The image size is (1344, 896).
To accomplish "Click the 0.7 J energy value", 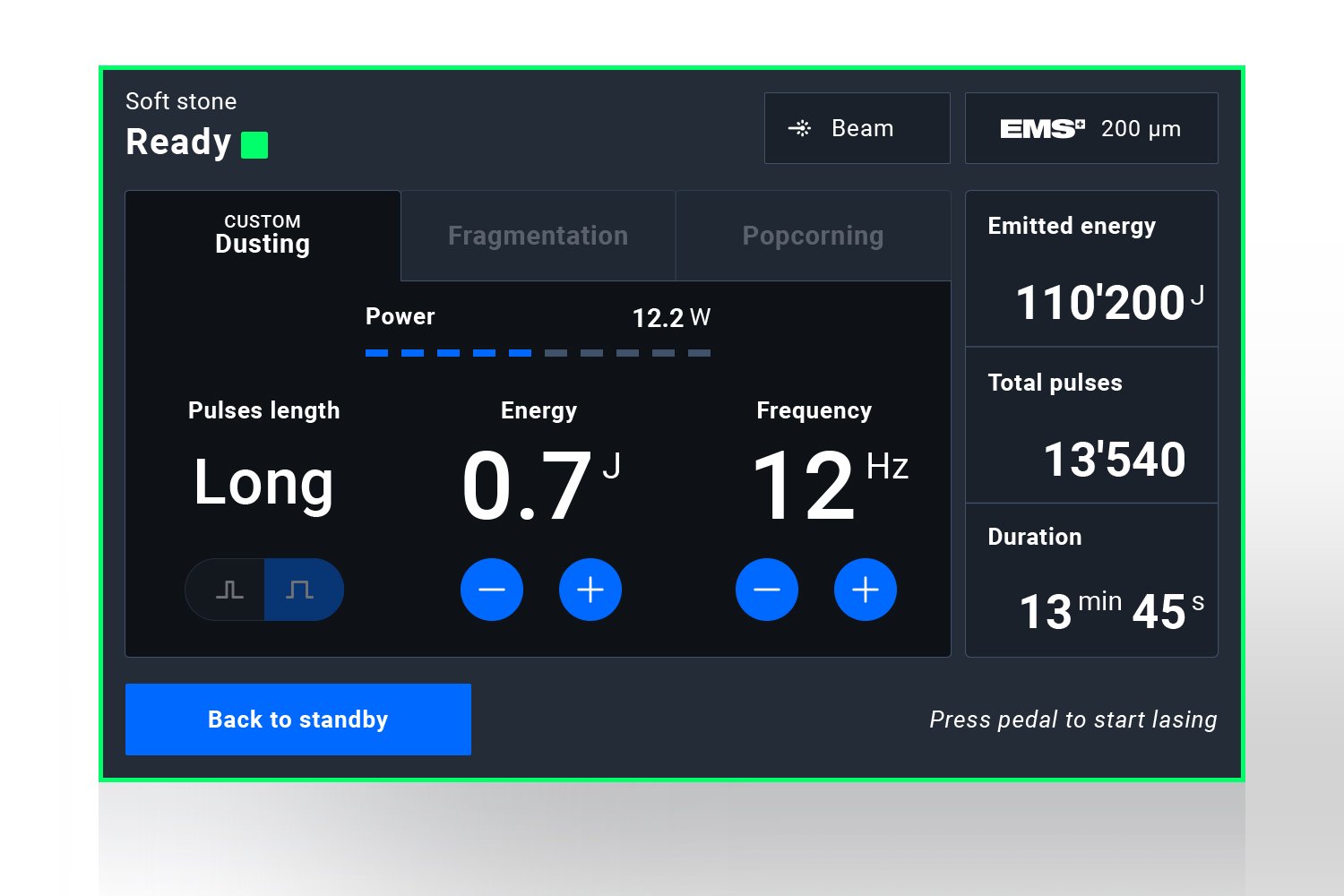I will [540, 485].
